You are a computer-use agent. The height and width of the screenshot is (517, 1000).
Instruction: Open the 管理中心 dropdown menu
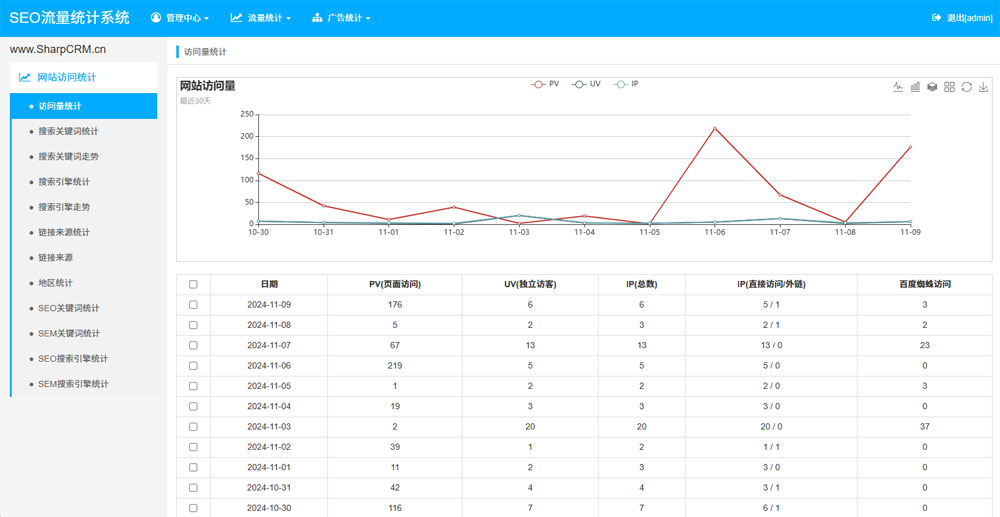pos(180,18)
